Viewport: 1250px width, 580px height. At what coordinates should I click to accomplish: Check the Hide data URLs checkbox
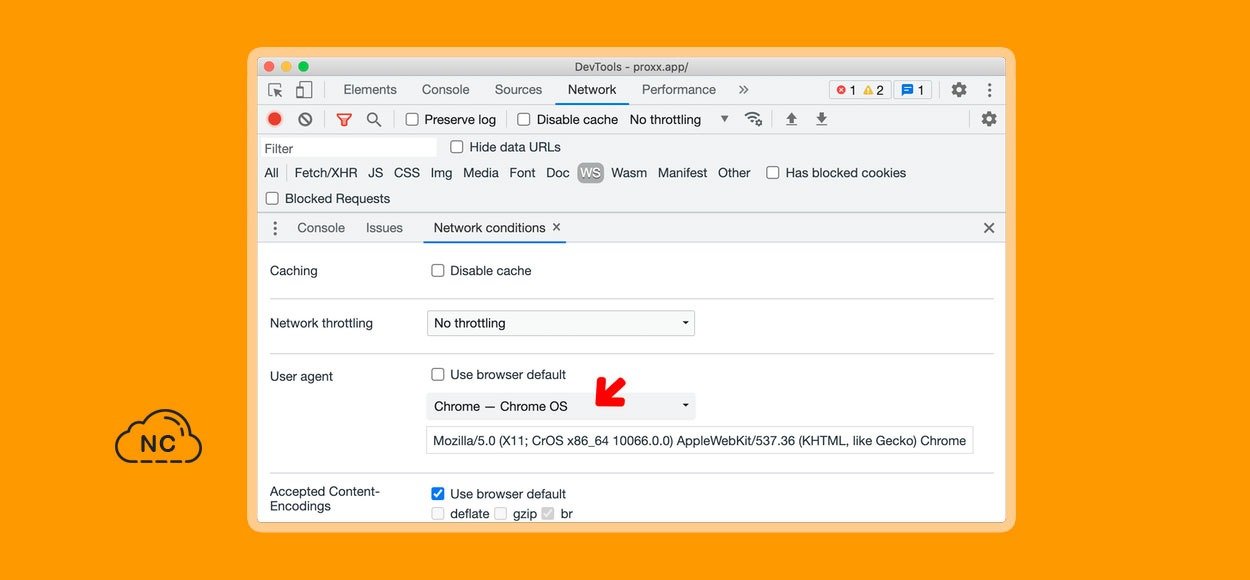point(457,147)
